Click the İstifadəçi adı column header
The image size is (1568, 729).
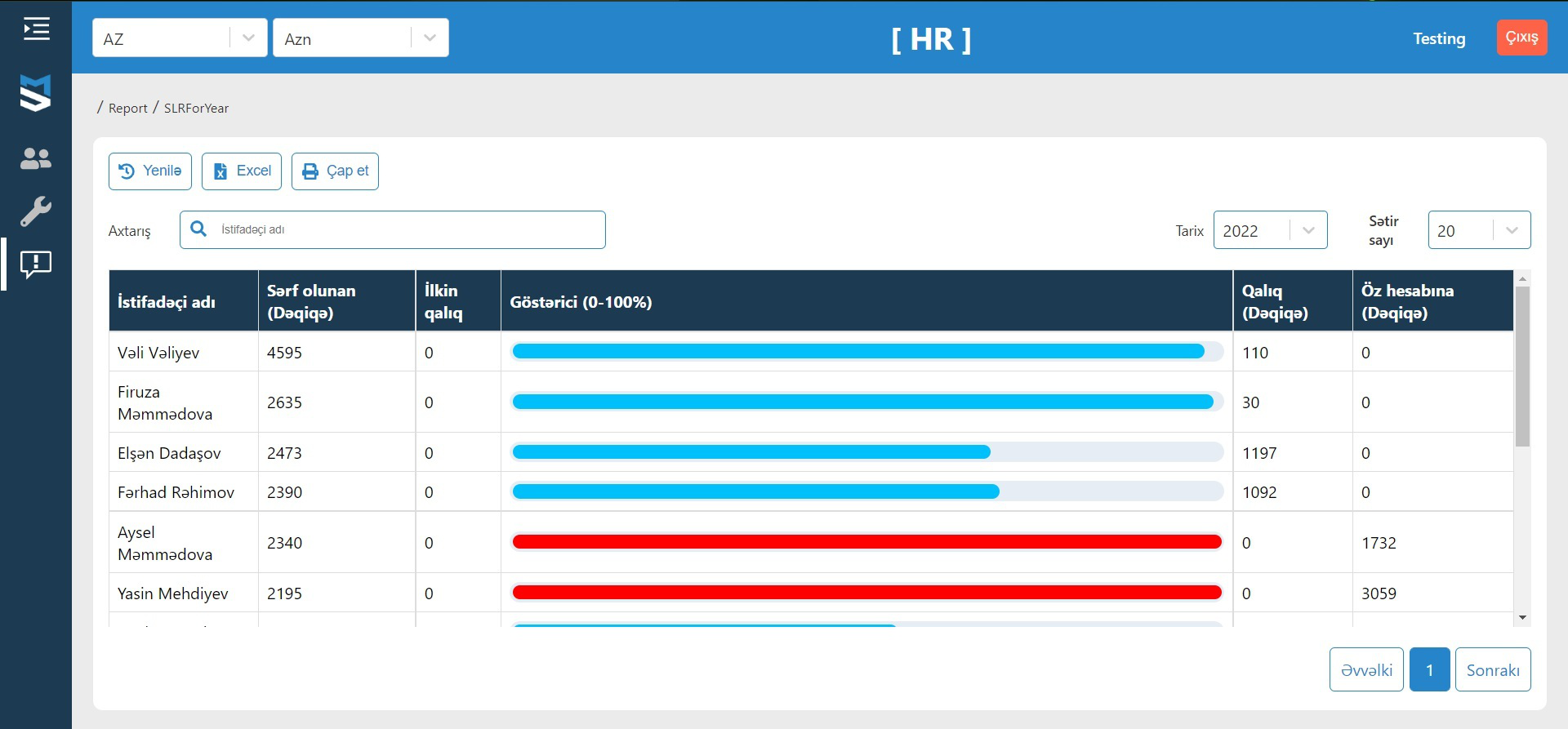pyautogui.click(x=184, y=301)
